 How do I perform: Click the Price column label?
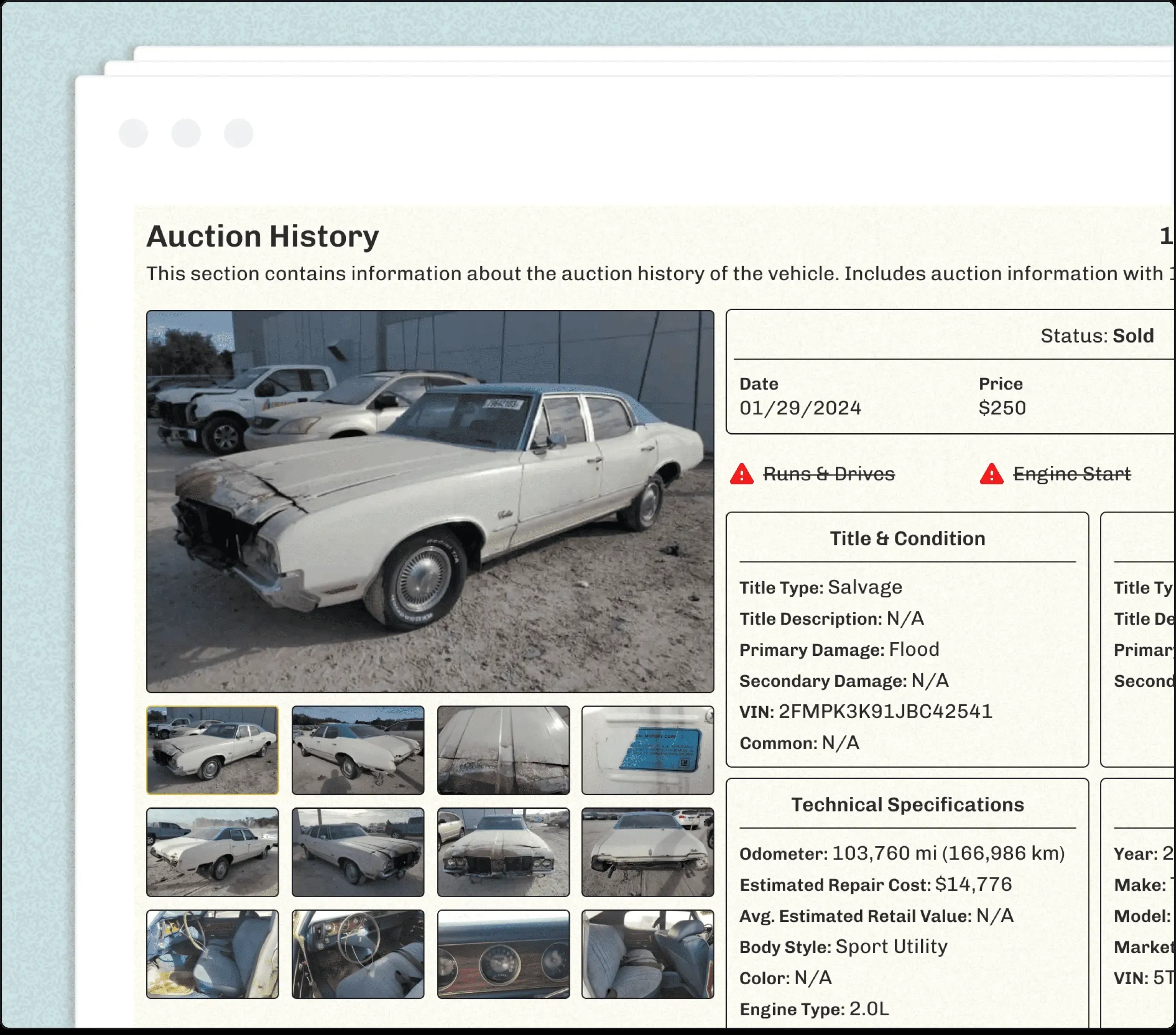click(x=1001, y=384)
